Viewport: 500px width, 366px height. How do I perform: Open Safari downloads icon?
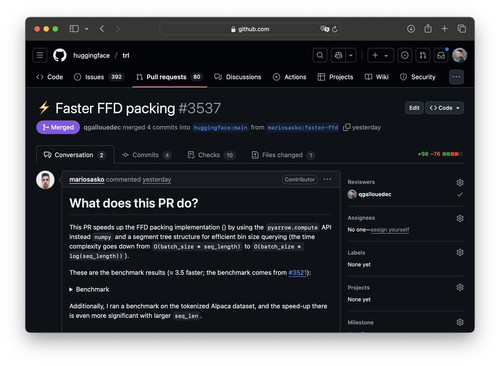[411, 29]
